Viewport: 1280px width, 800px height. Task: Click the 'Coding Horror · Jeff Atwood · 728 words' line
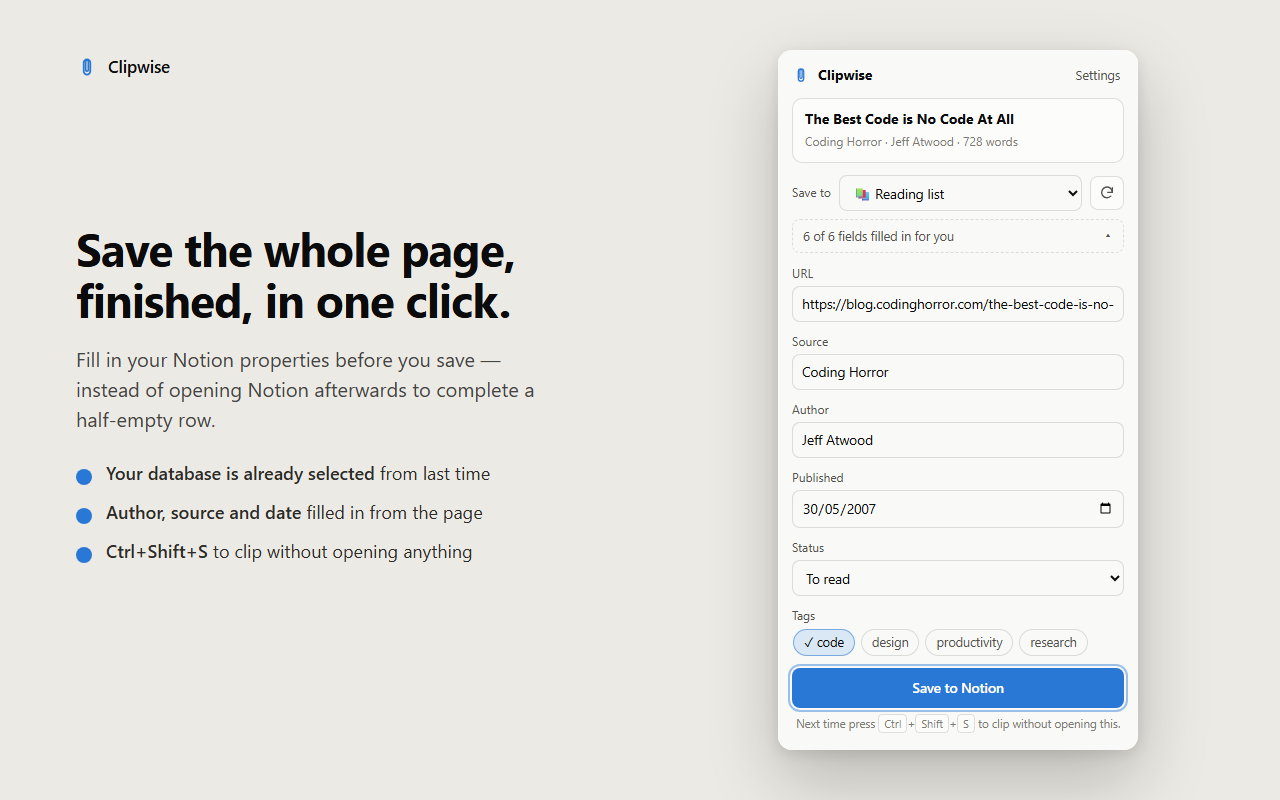pyautogui.click(x=911, y=142)
